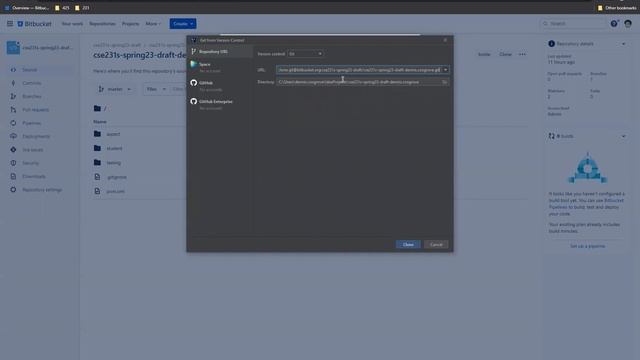Open the Bitbucket app switcher menu icon
Viewport: 640px width, 360px height.
[10, 24]
